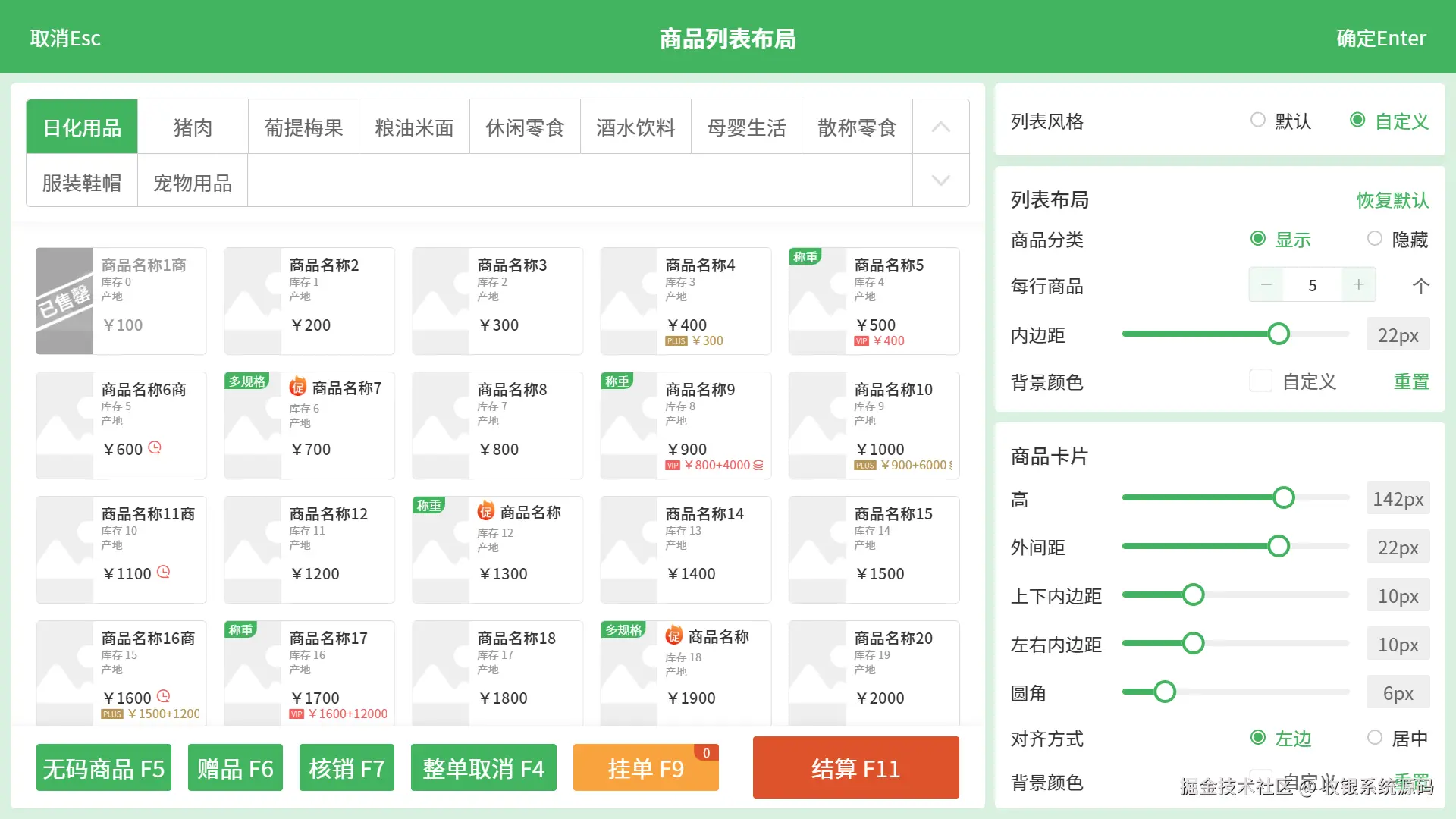Click the clock icon beside ¥600 price
Viewport: 1456px width, 819px height.
pyautogui.click(x=155, y=447)
